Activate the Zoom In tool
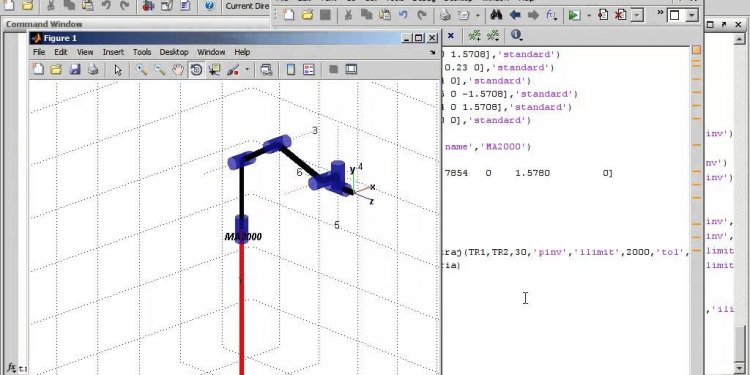The width and height of the screenshot is (750, 375). pos(141,70)
